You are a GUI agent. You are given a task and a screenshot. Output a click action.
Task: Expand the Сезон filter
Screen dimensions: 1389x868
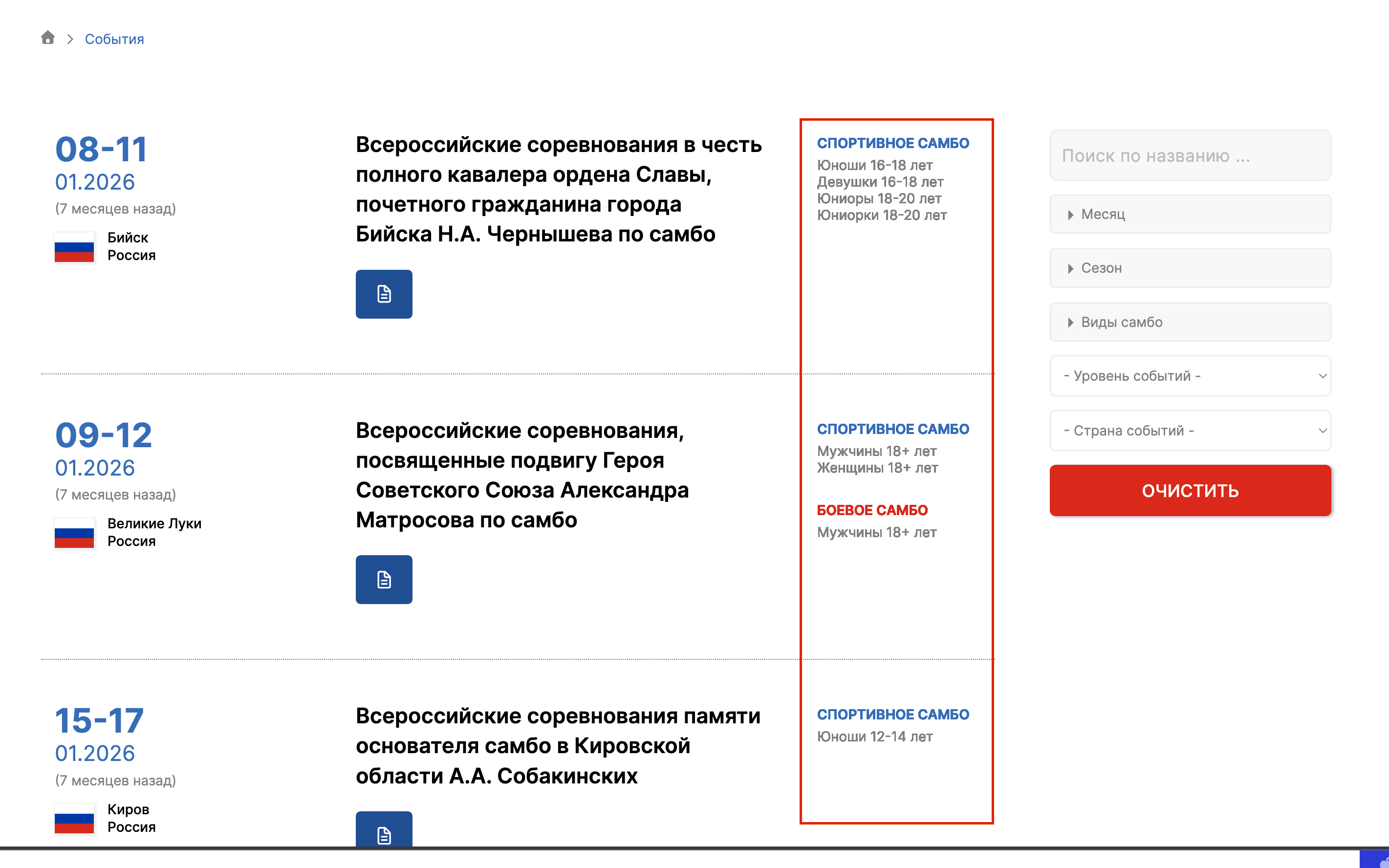tap(1190, 268)
